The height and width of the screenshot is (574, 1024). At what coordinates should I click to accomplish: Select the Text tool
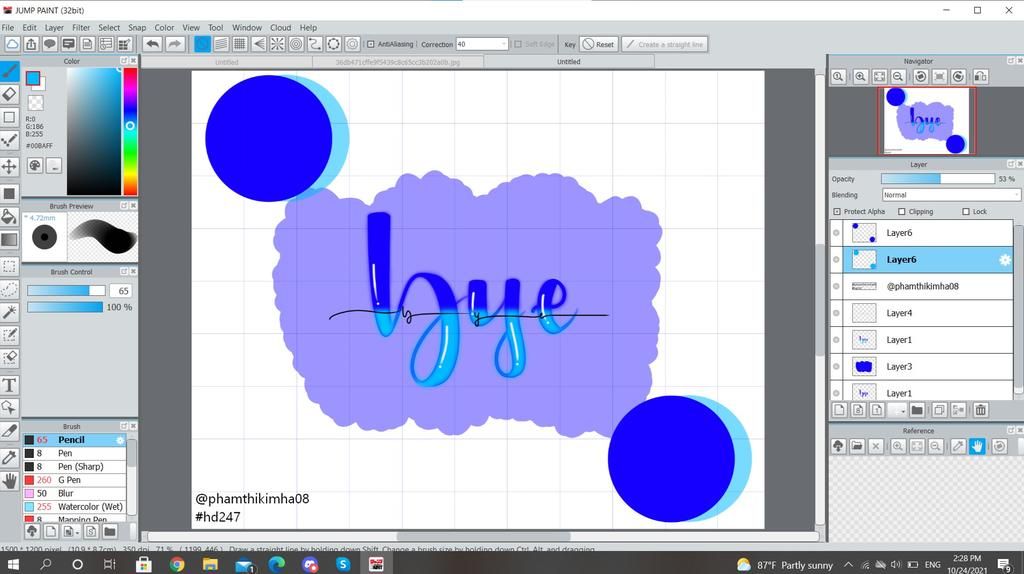tap(9, 385)
